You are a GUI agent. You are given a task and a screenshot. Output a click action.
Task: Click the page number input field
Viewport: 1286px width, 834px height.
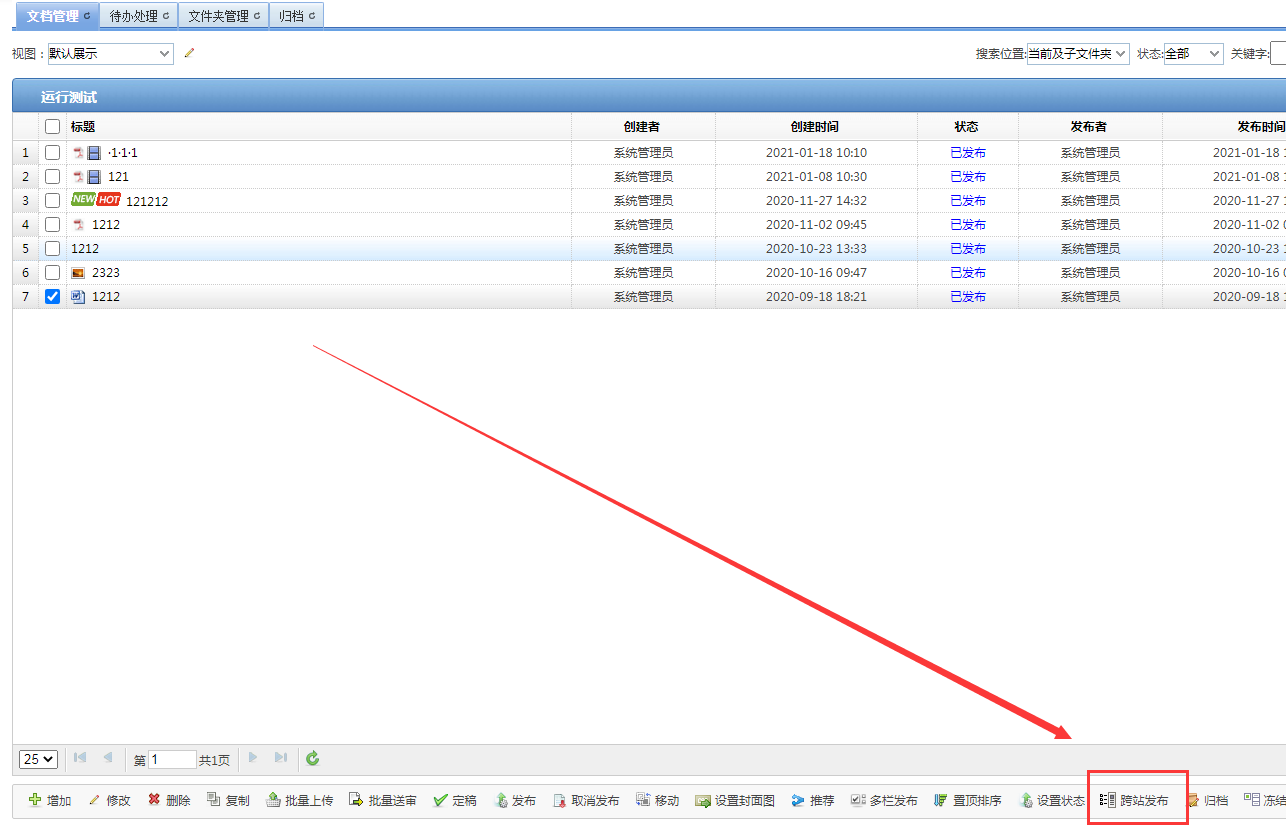point(172,760)
